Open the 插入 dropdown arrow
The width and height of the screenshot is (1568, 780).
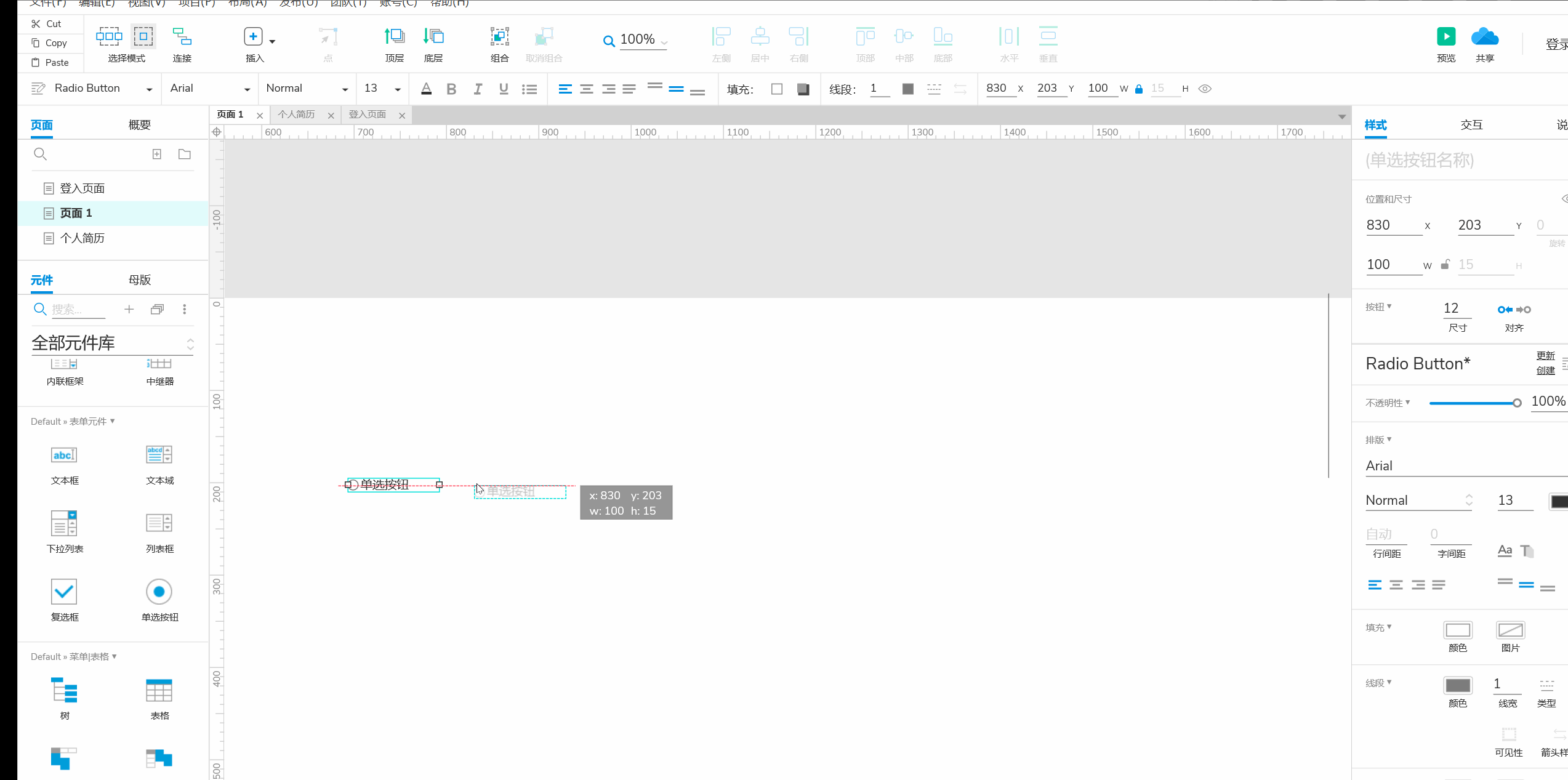click(x=272, y=41)
